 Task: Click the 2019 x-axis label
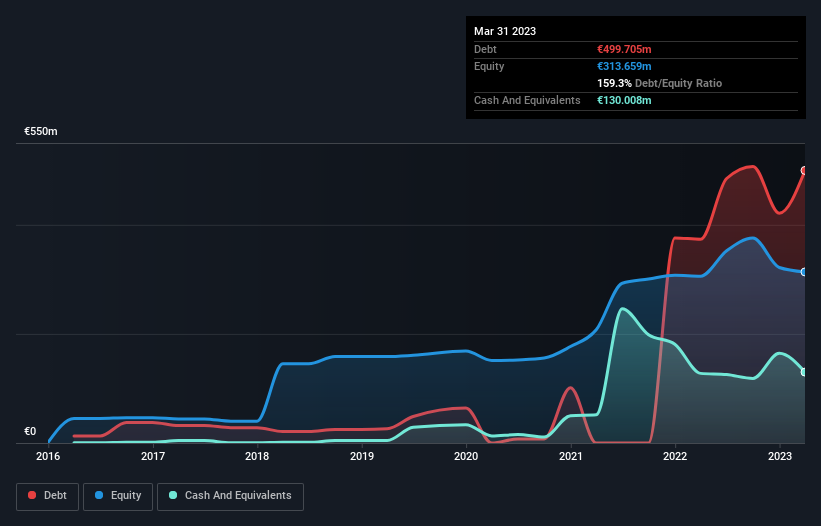pyautogui.click(x=362, y=456)
